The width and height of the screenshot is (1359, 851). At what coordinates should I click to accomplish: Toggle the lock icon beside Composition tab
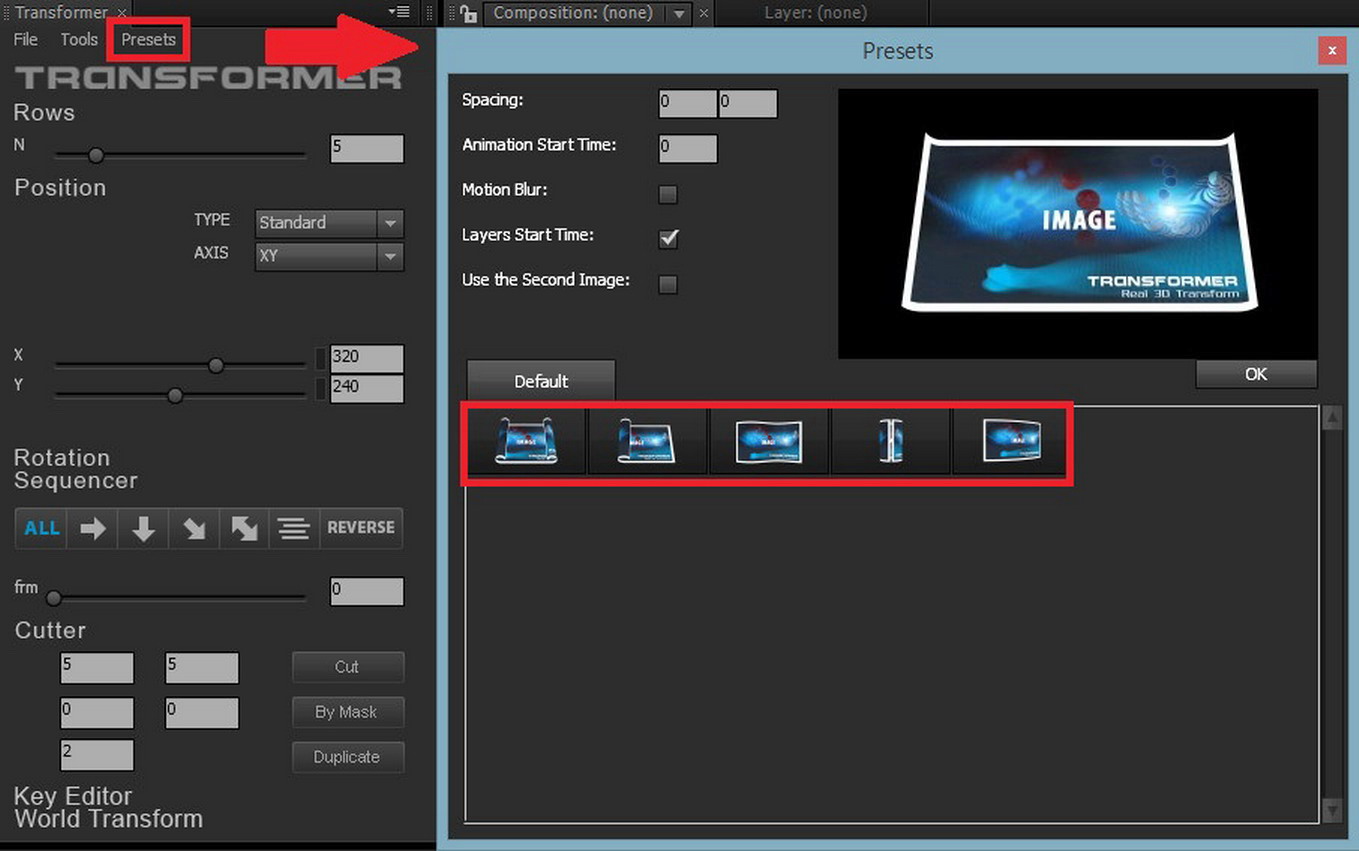[x=468, y=13]
